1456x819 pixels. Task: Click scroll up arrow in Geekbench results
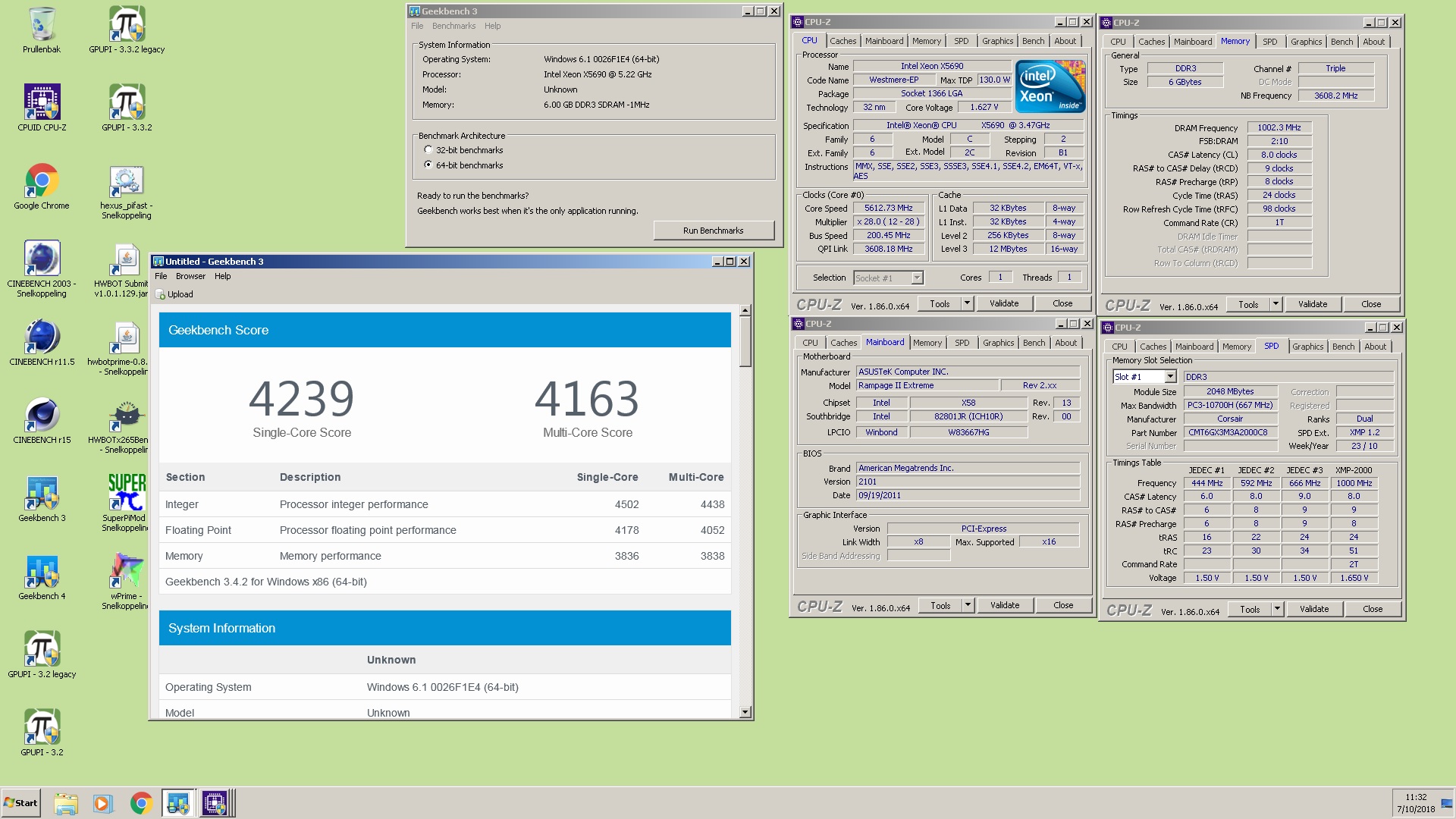click(x=745, y=310)
